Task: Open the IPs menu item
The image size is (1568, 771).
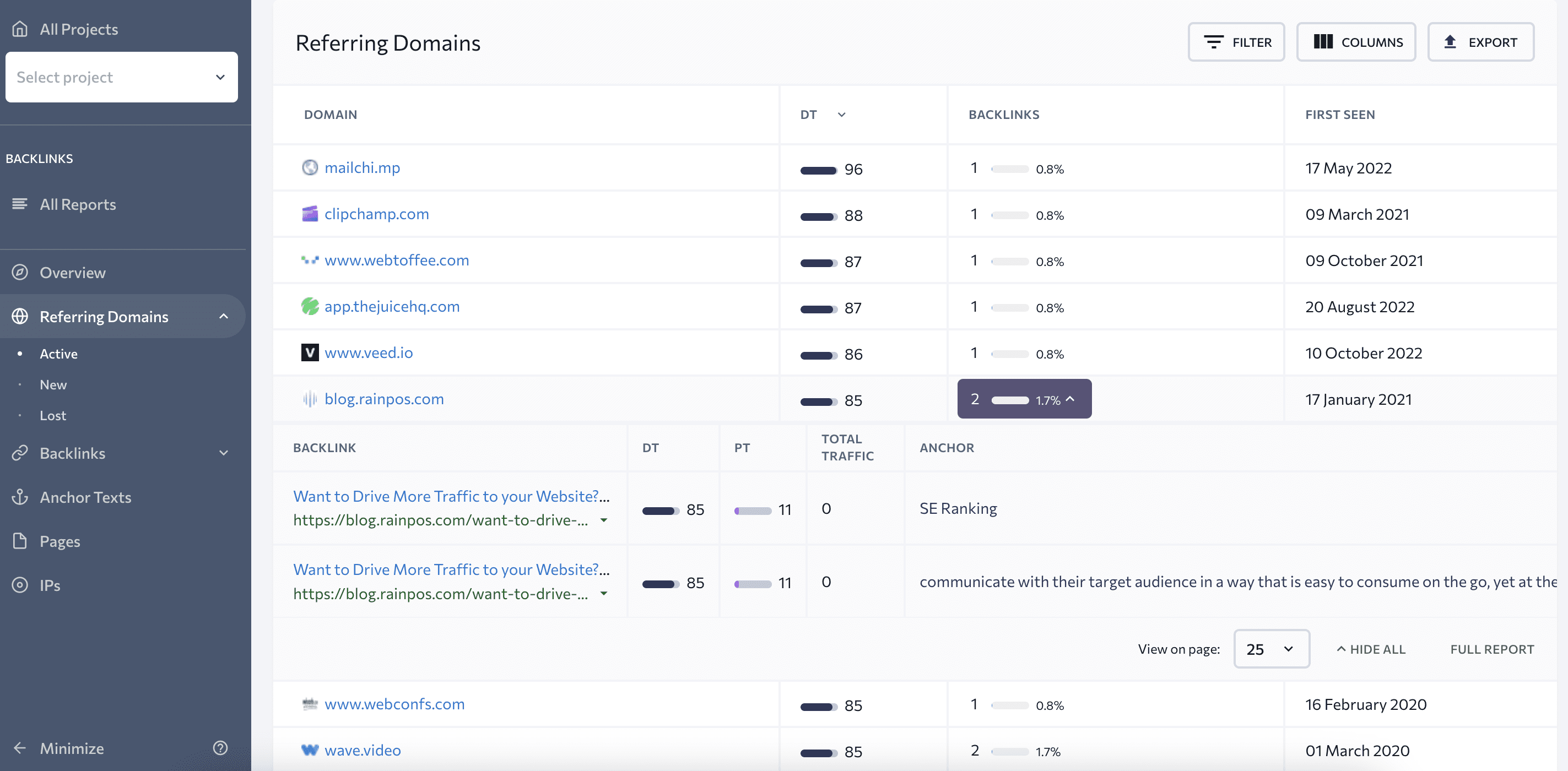Action: [50, 585]
